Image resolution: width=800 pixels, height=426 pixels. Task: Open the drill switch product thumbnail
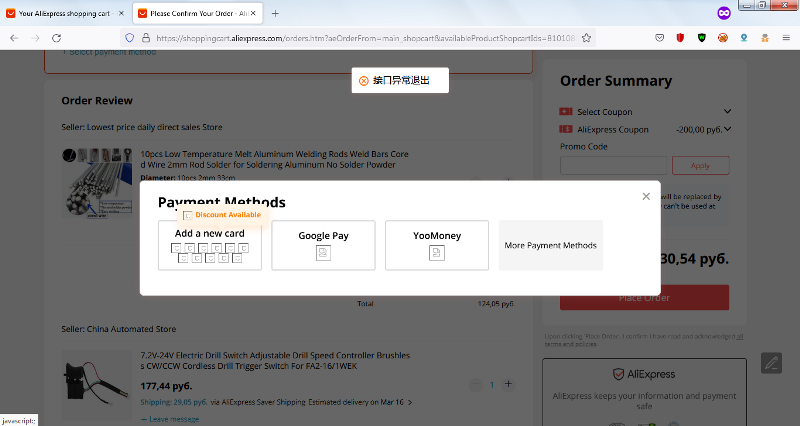coord(97,385)
